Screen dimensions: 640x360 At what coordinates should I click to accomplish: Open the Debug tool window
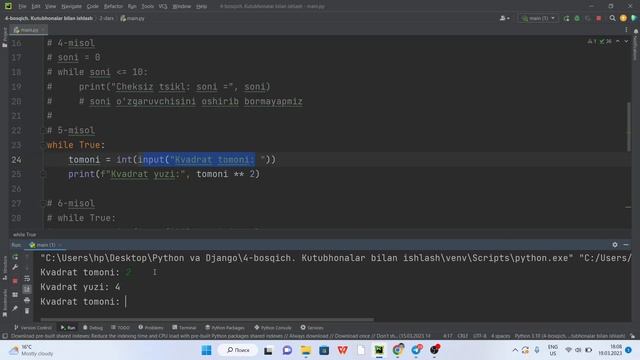coord(93,328)
